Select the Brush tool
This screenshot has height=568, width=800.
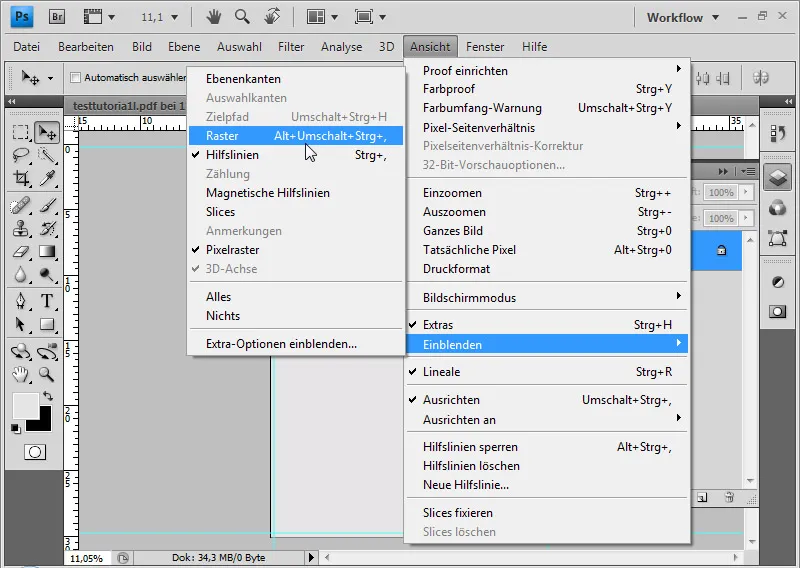[47, 205]
